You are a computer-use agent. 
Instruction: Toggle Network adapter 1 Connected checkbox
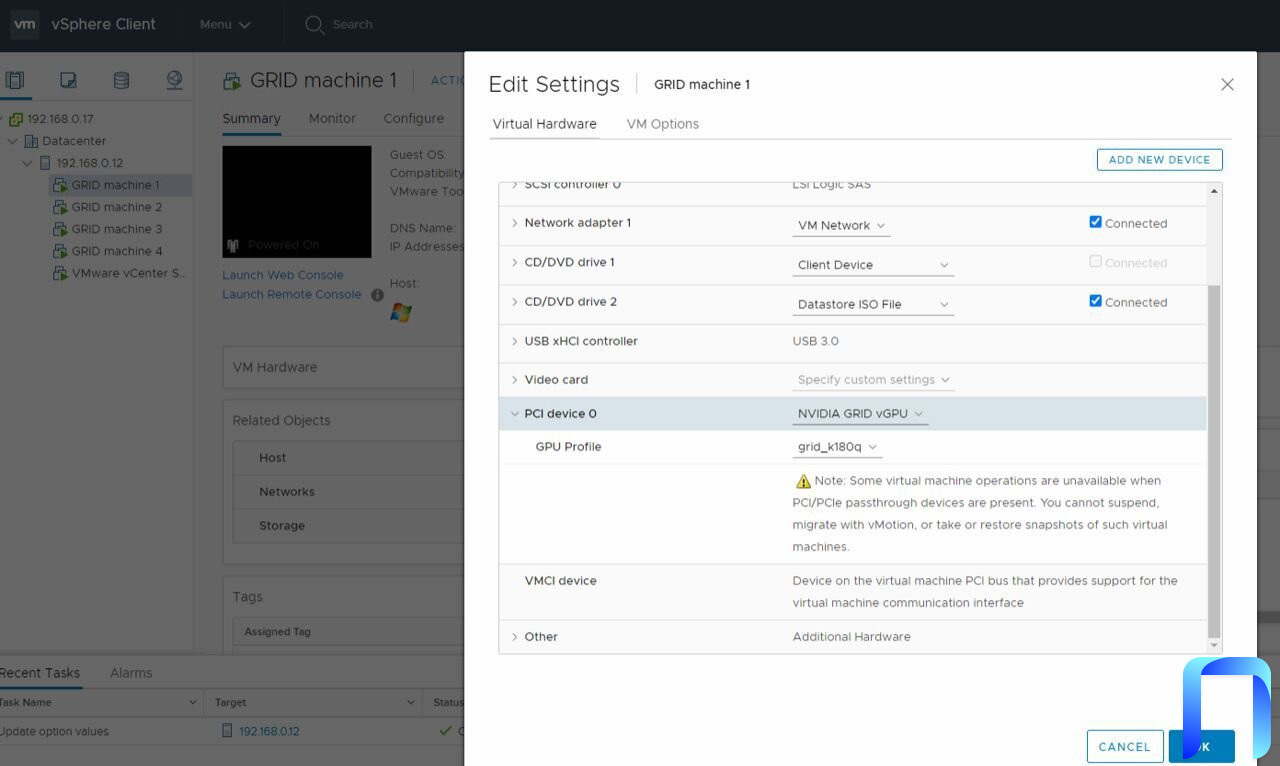tap(1095, 222)
